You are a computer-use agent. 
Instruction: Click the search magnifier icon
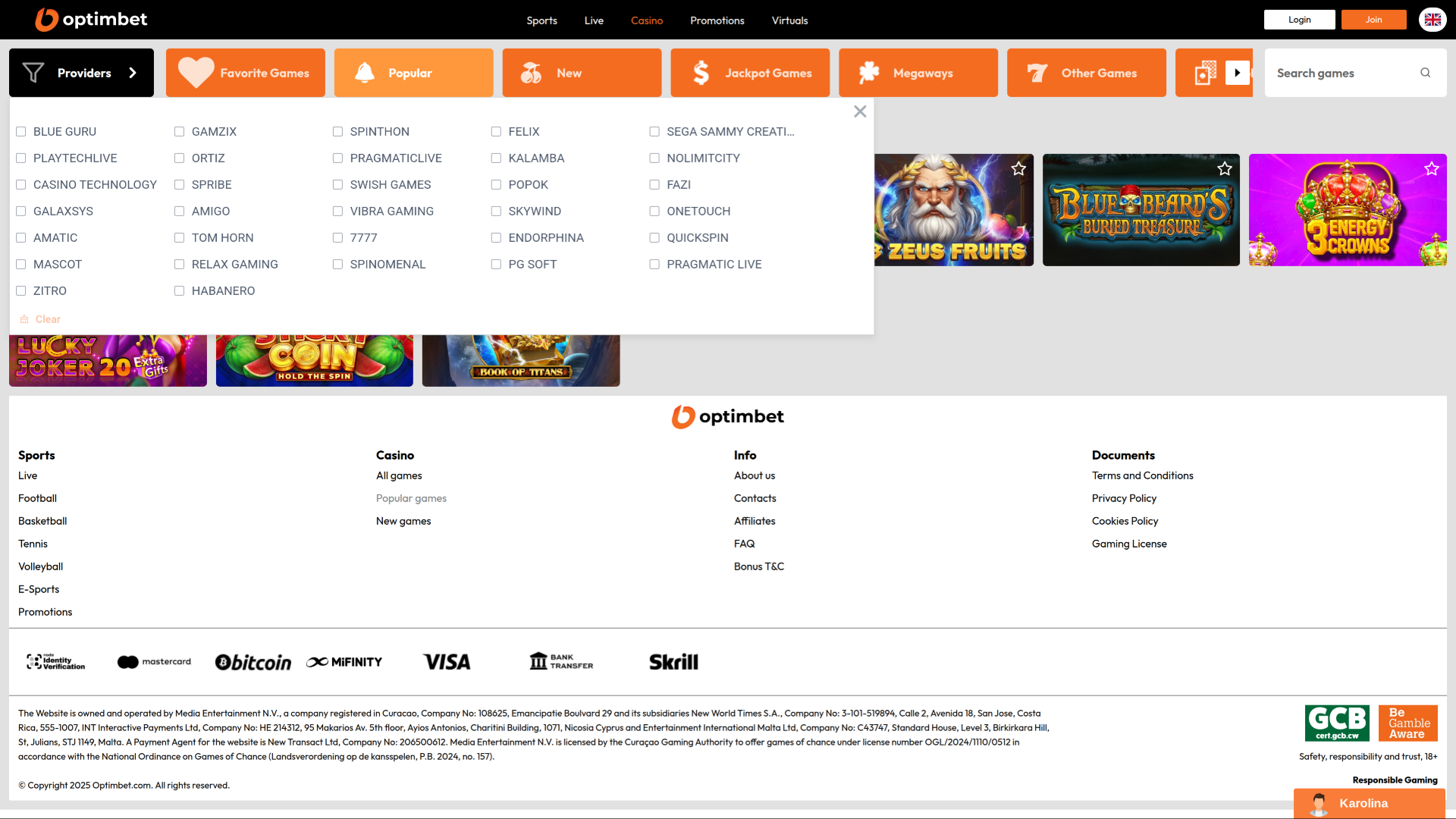tap(1426, 73)
